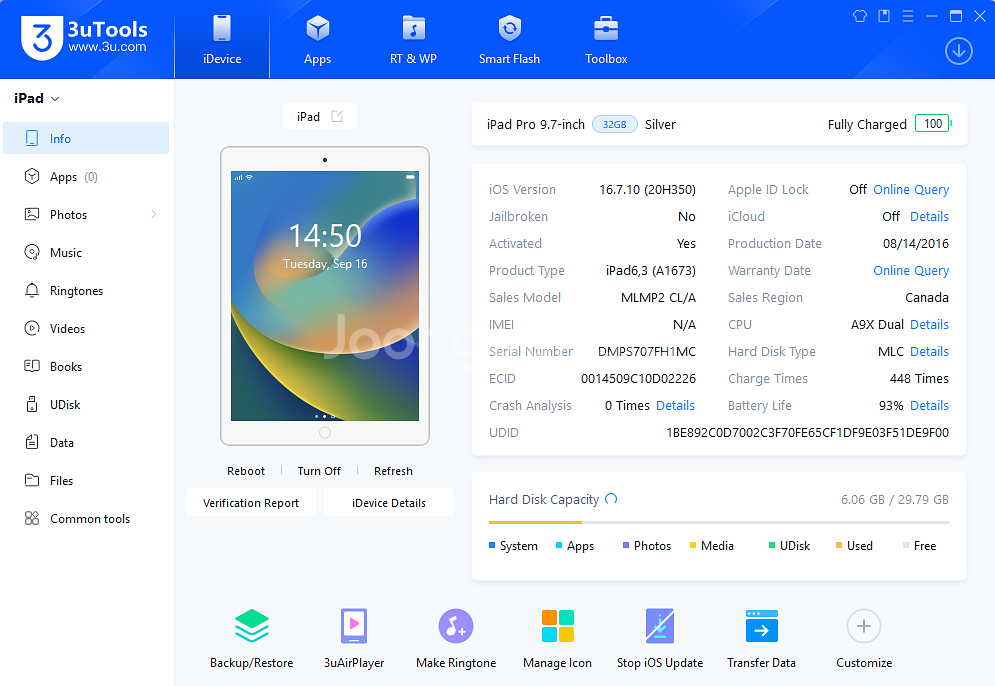This screenshot has width=995, height=686.
Task: Expand the Photos sidebar submenu arrow
Action: point(154,215)
